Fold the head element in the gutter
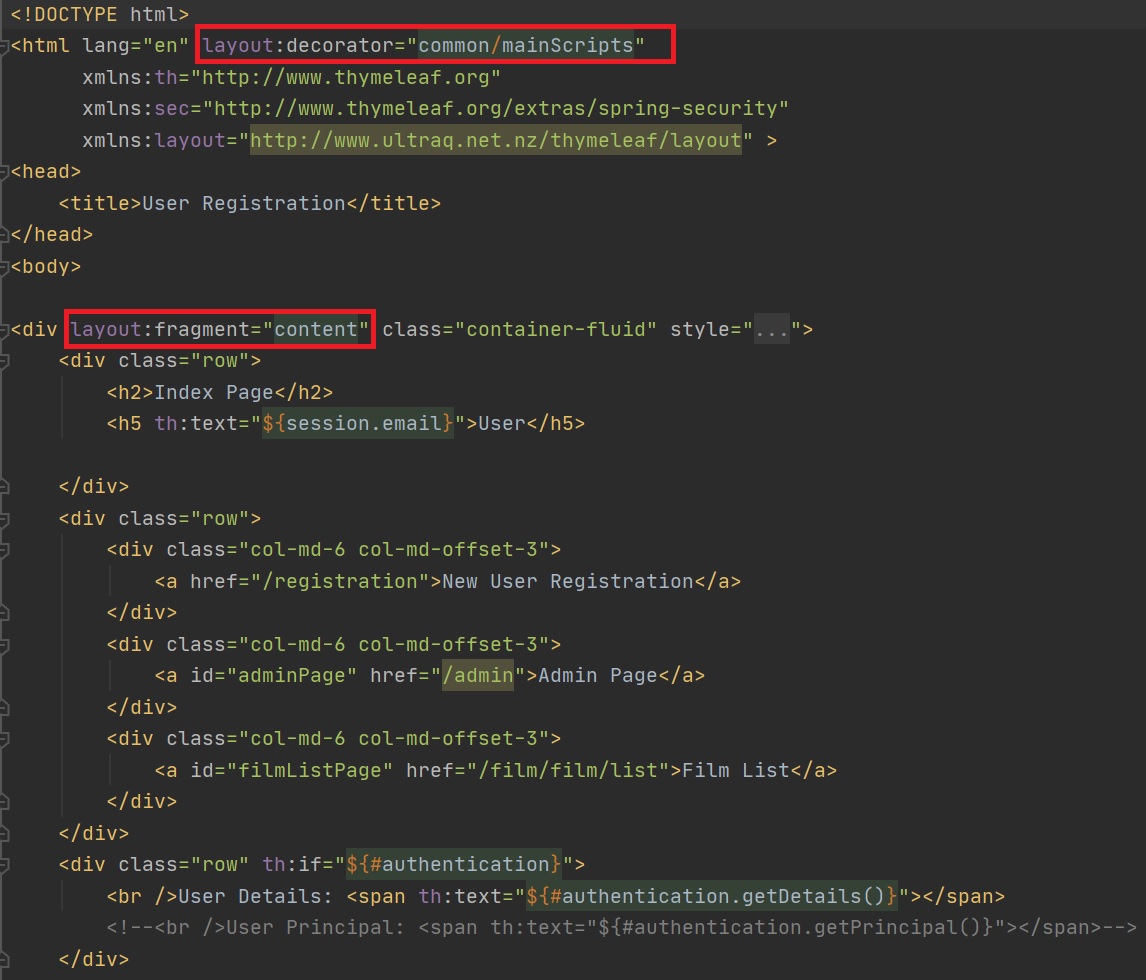 (4, 172)
